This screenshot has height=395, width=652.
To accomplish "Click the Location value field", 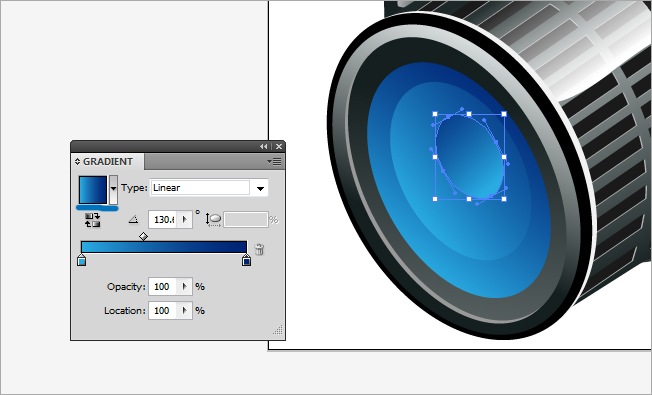I will coord(163,311).
